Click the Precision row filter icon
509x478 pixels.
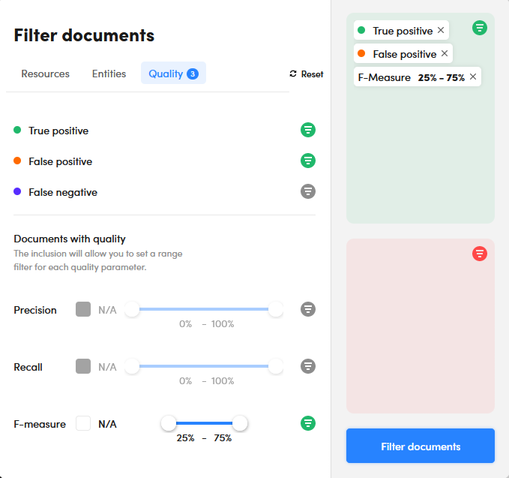(x=308, y=309)
